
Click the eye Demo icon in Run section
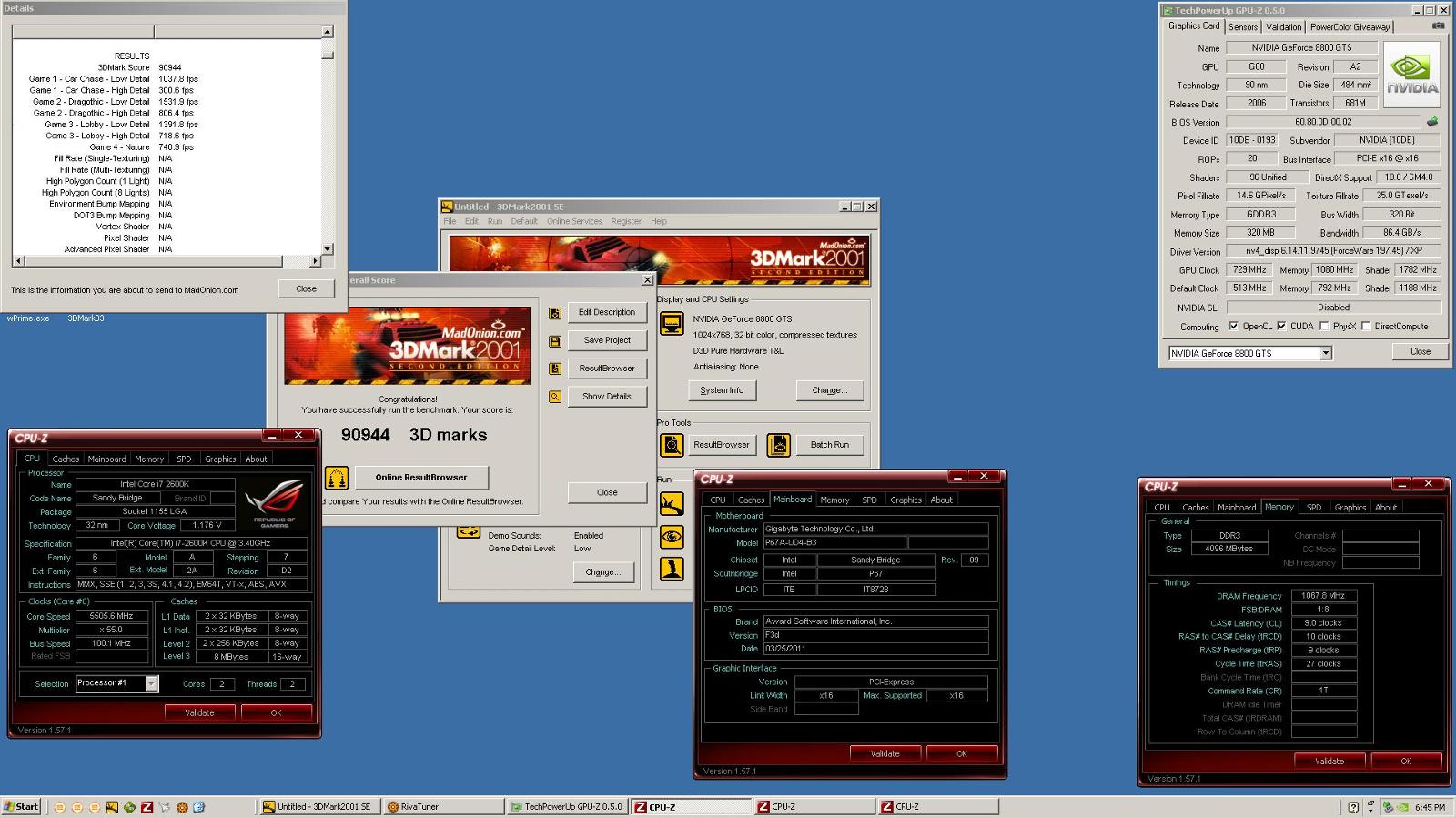click(x=672, y=536)
